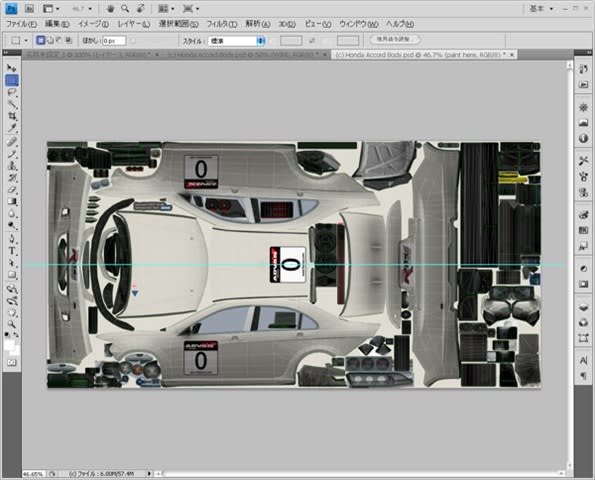Select the History Brush tool

point(12,178)
